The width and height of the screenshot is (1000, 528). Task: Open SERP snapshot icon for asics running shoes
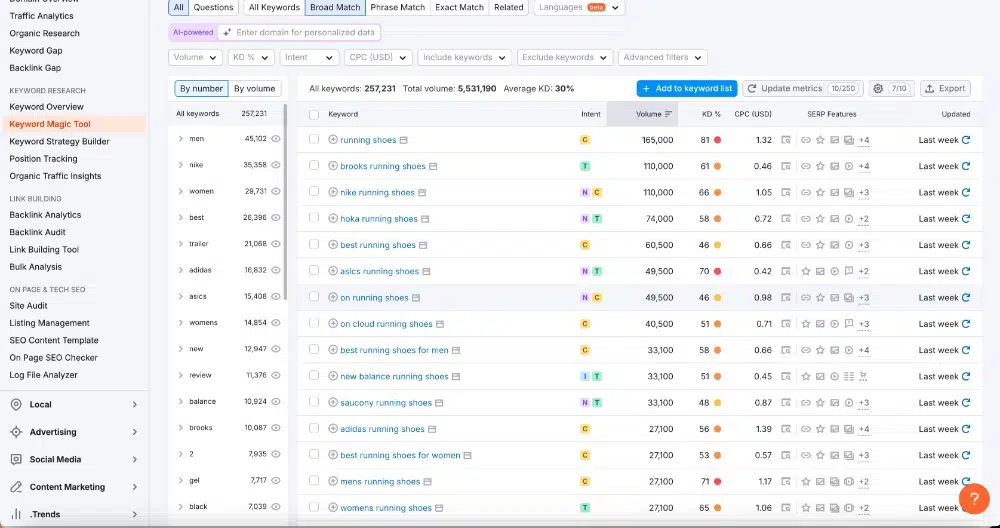click(x=786, y=271)
